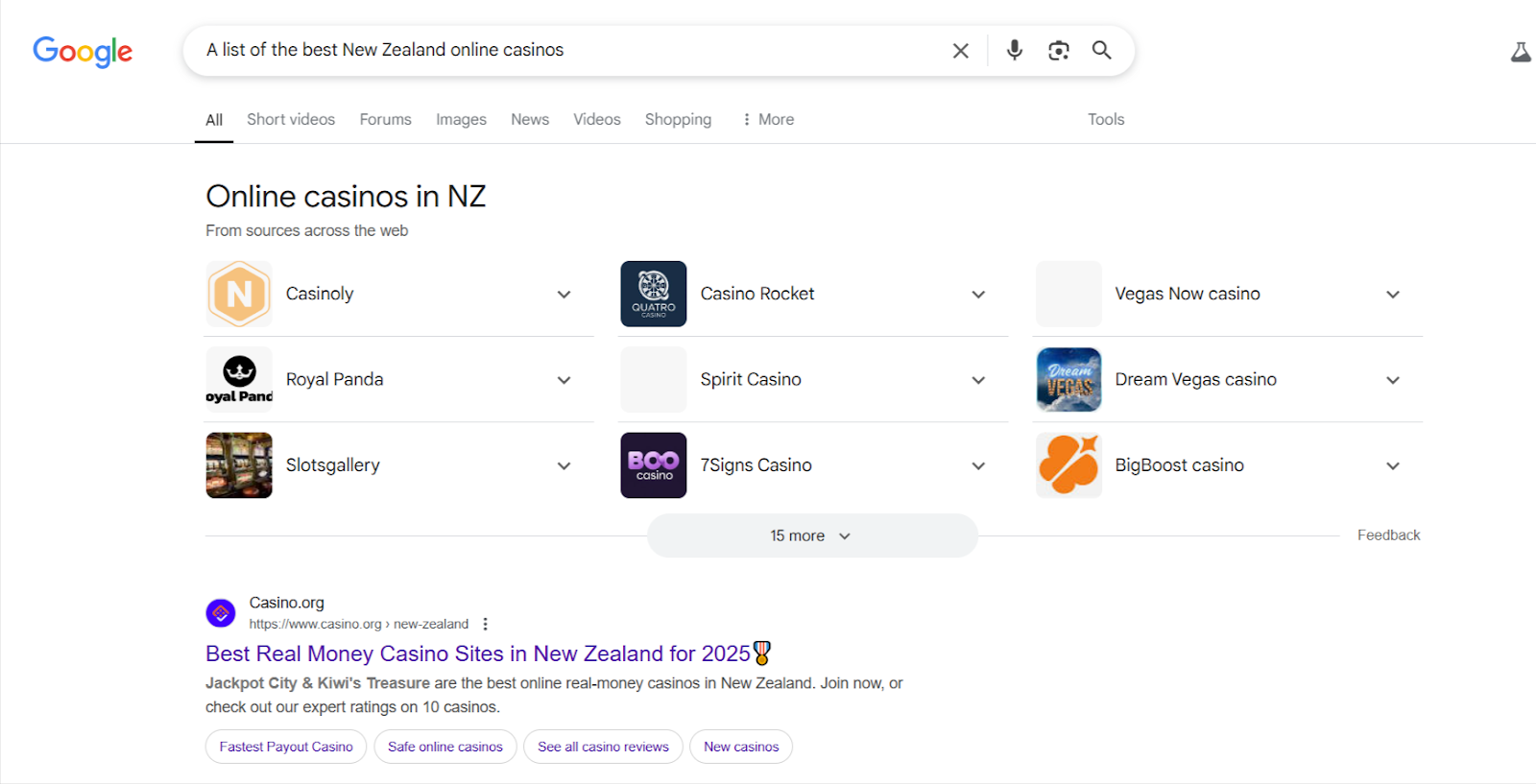Expand the Spirit Casino entry chevron
1536x784 pixels.
click(978, 380)
